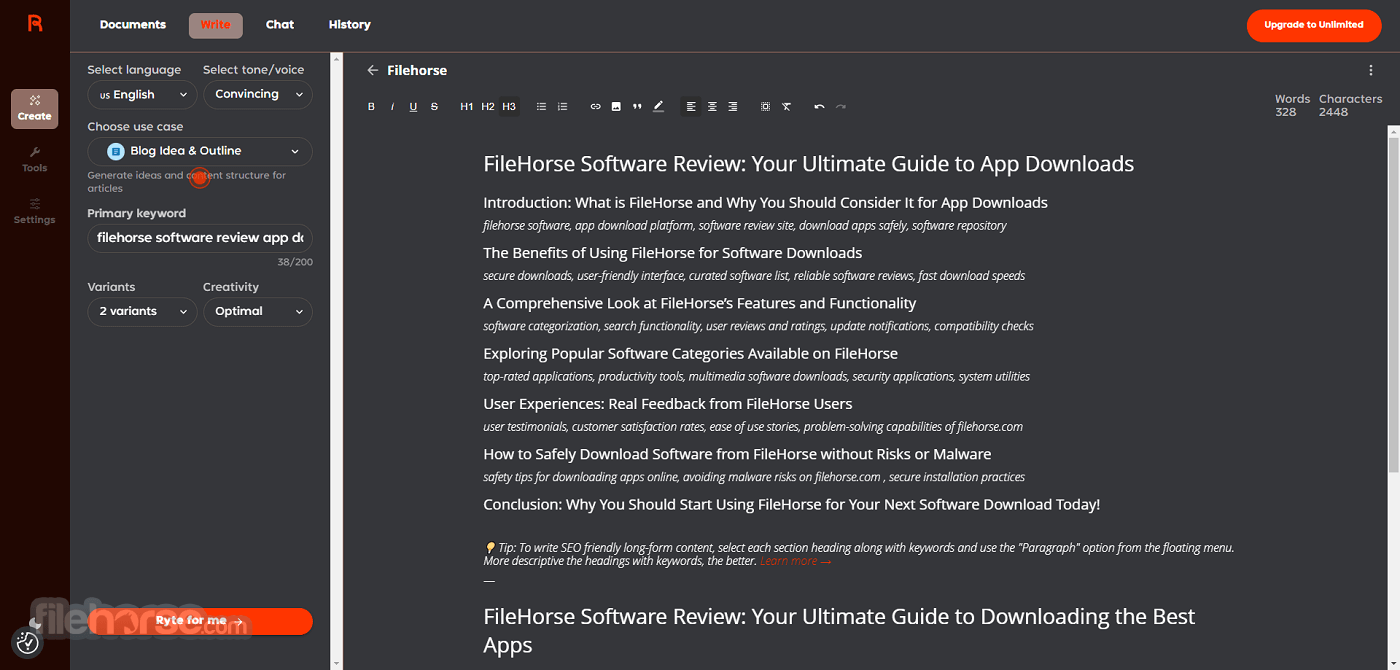Apply H3 heading style
Screen dimensions: 1400x670
point(509,107)
